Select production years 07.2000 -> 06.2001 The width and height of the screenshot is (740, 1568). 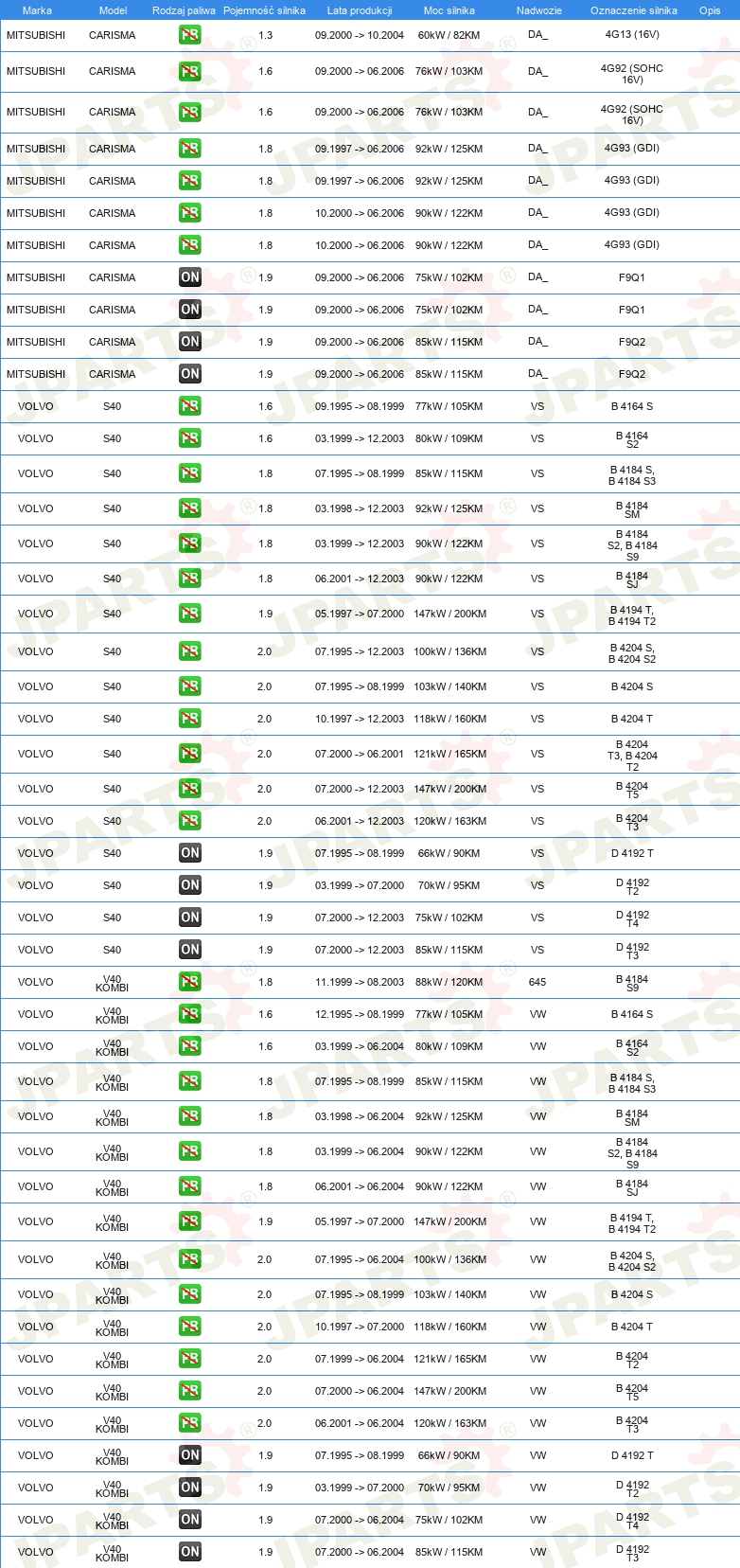360,754
